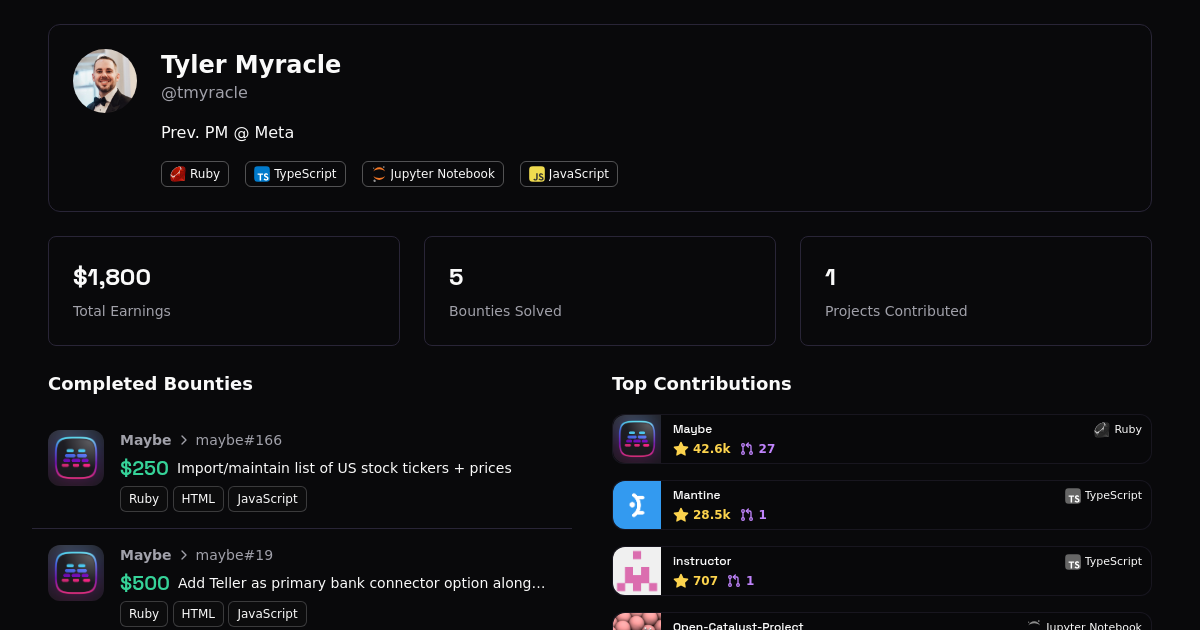Image resolution: width=1200 pixels, height=630 pixels.
Task: Click the Instructor logo in Top Contributions
Action: pos(637,571)
